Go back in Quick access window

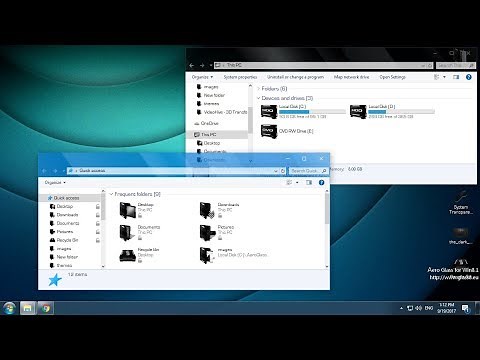(44, 171)
